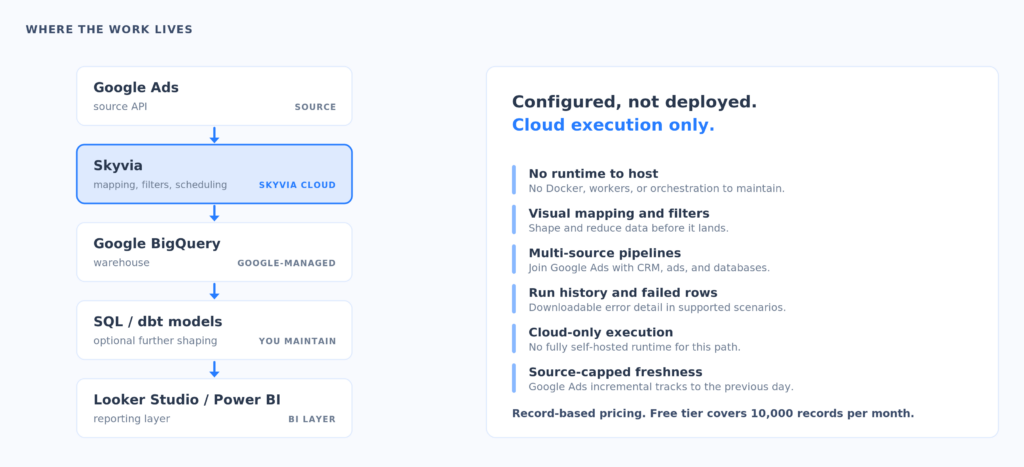Viewport: 1024px width, 467px height.
Task: Click the 'GOOGLE-MANAGED' tag
Action: [x=287, y=263]
